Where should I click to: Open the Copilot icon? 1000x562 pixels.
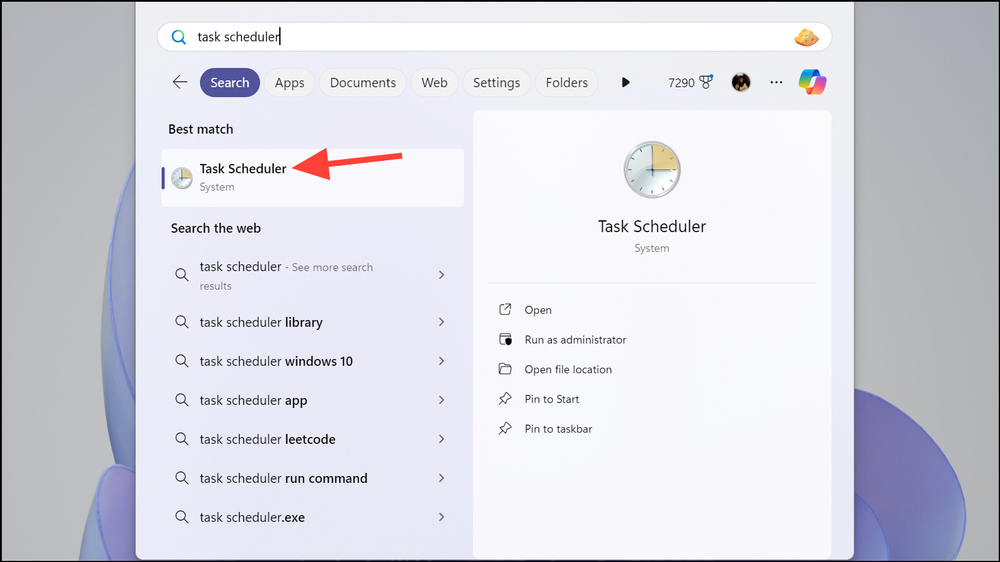[812, 82]
